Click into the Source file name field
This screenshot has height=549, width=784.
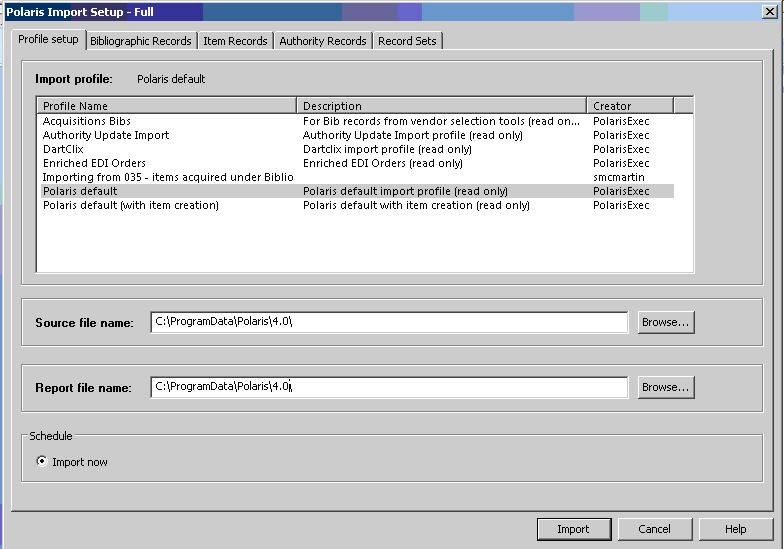tap(389, 322)
